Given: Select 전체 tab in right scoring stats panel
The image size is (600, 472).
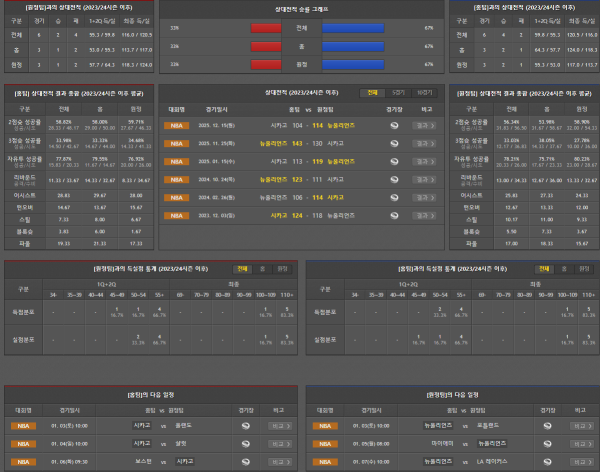Looking at the screenshot, I should [x=544, y=268].
